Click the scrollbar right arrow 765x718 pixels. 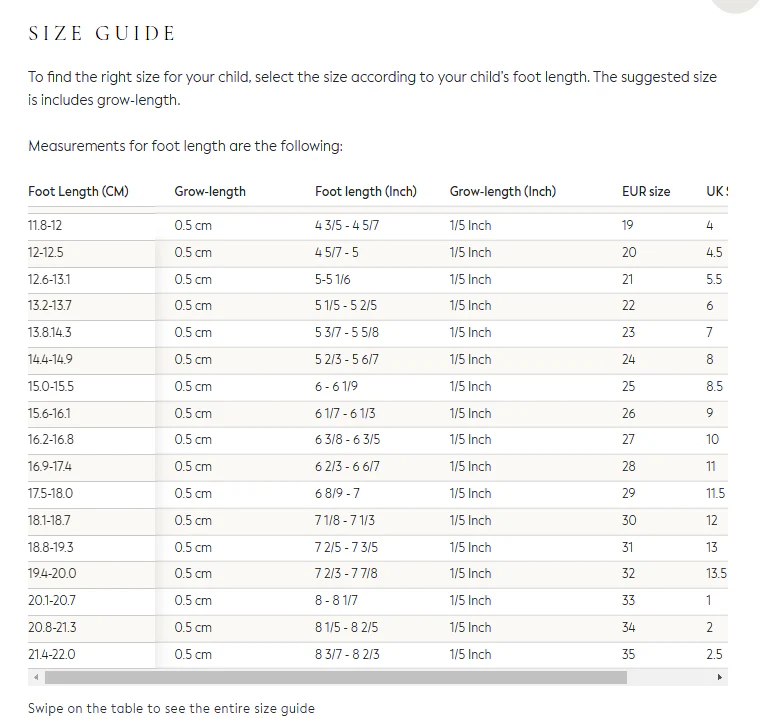pos(720,677)
